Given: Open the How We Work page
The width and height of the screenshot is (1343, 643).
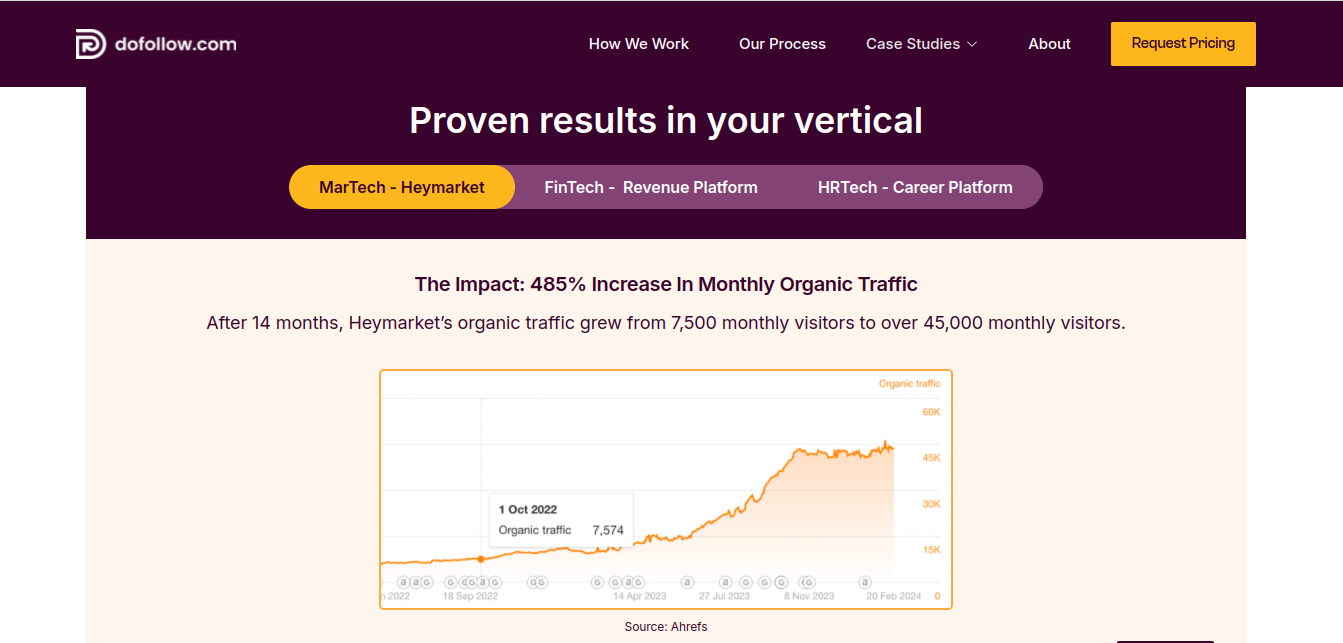Looking at the screenshot, I should (639, 44).
